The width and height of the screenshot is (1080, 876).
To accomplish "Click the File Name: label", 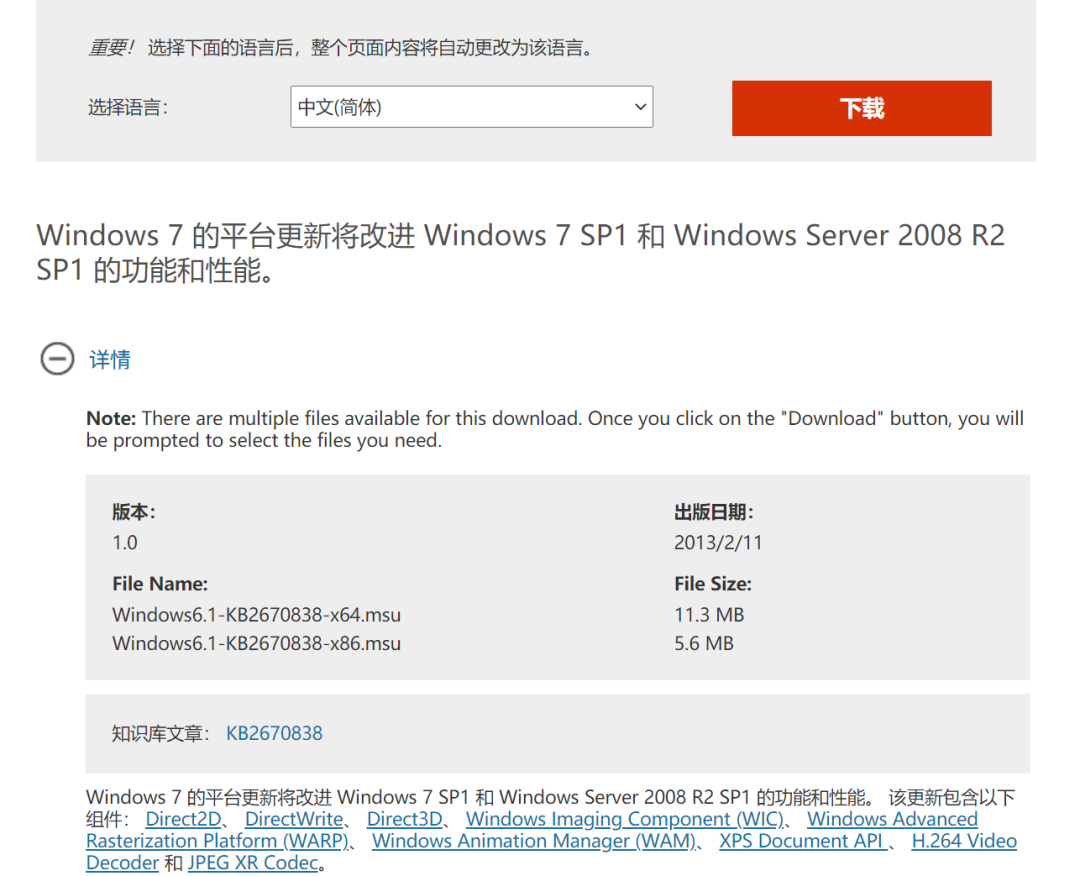I will pyautogui.click(x=160, y=584).
